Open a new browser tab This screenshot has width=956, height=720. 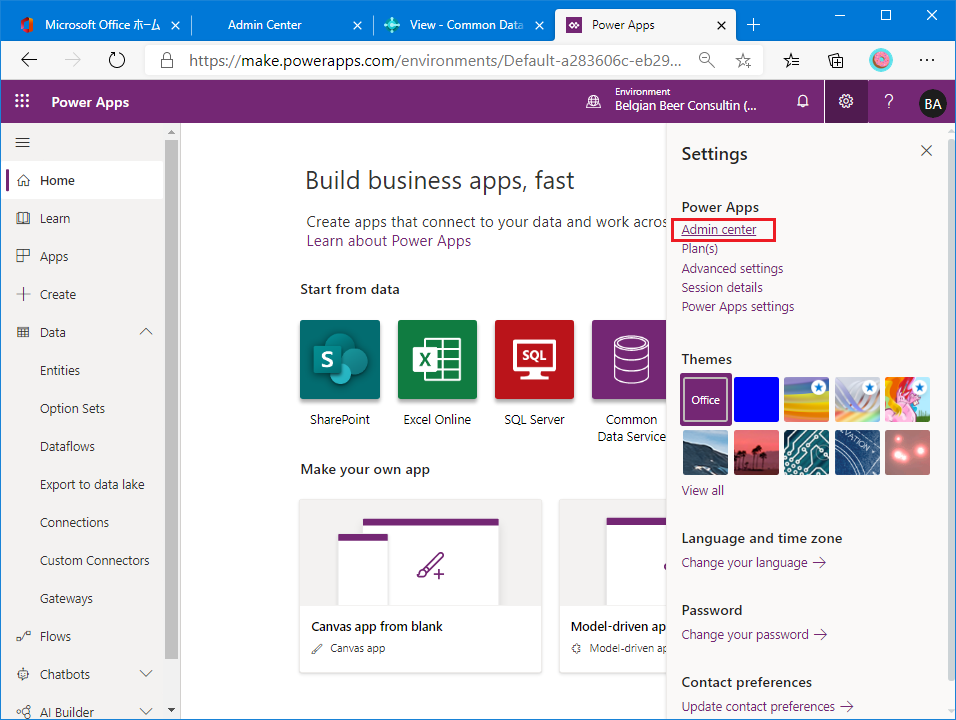point(754,24)
